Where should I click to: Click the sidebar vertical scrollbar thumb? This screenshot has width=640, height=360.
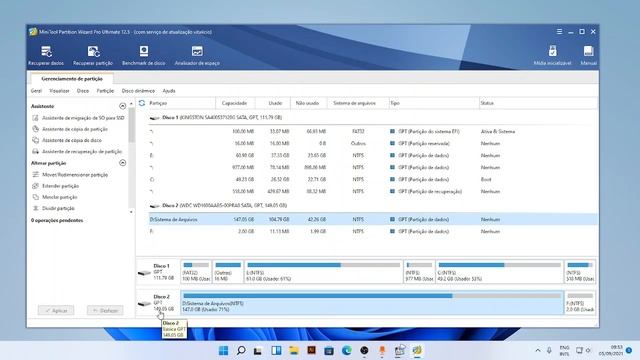(x=131, y=124)
